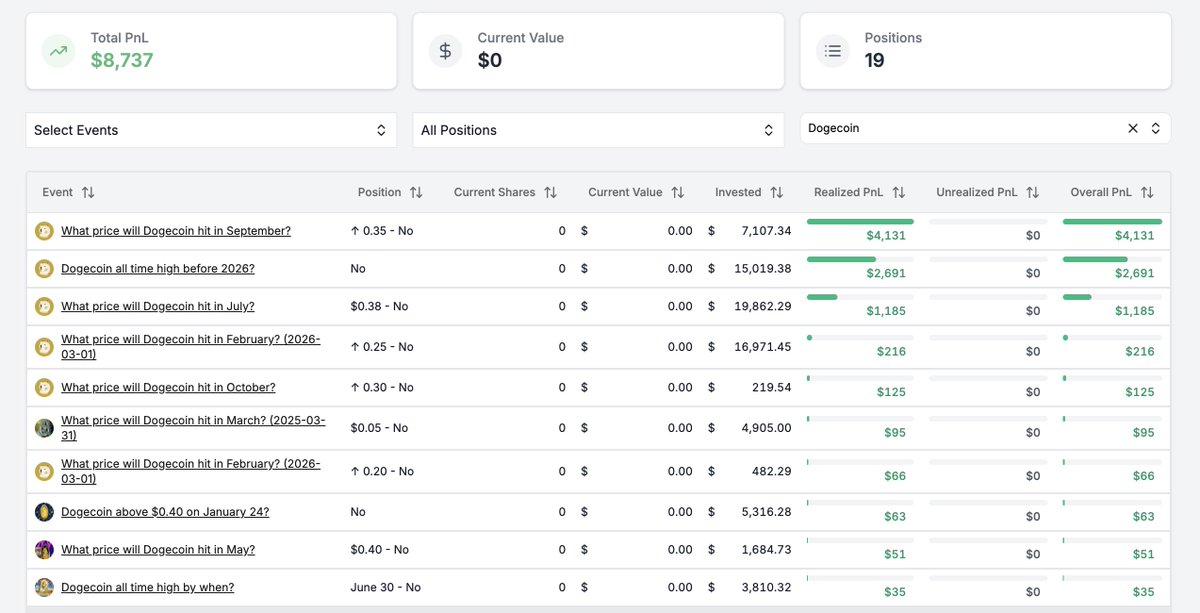1200x613 pixels.
Task: Click Invested amount 16,971.45
Action: 763,347
